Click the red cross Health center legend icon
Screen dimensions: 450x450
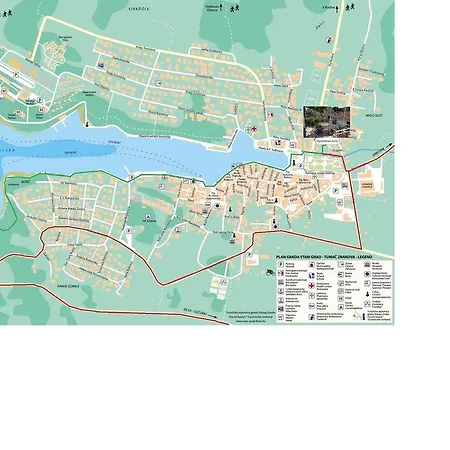[x=312, y=286]
